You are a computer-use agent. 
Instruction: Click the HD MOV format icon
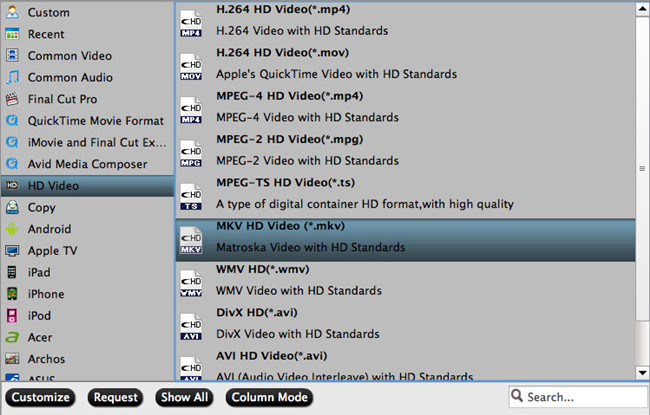[191, 67]
